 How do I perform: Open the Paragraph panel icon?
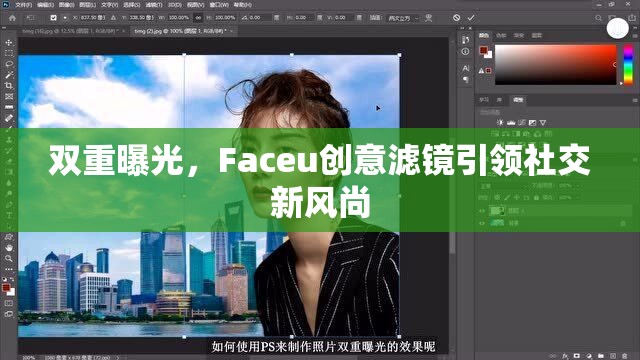(466, 80)
